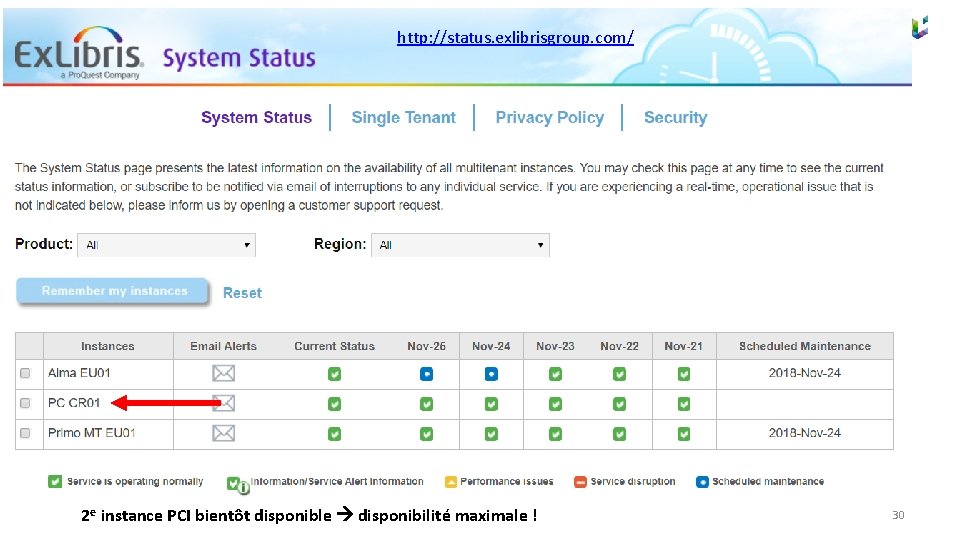This screenshot has width=960, height=540.
Task: Click Alma EU01 current status green icon
Action: point(334,374)
